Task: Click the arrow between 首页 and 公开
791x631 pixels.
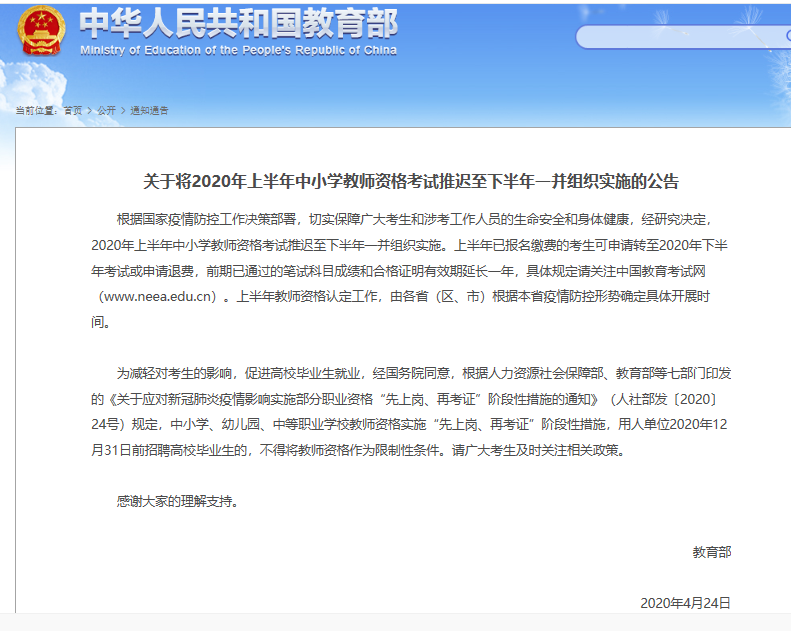Action: point(90,110)
